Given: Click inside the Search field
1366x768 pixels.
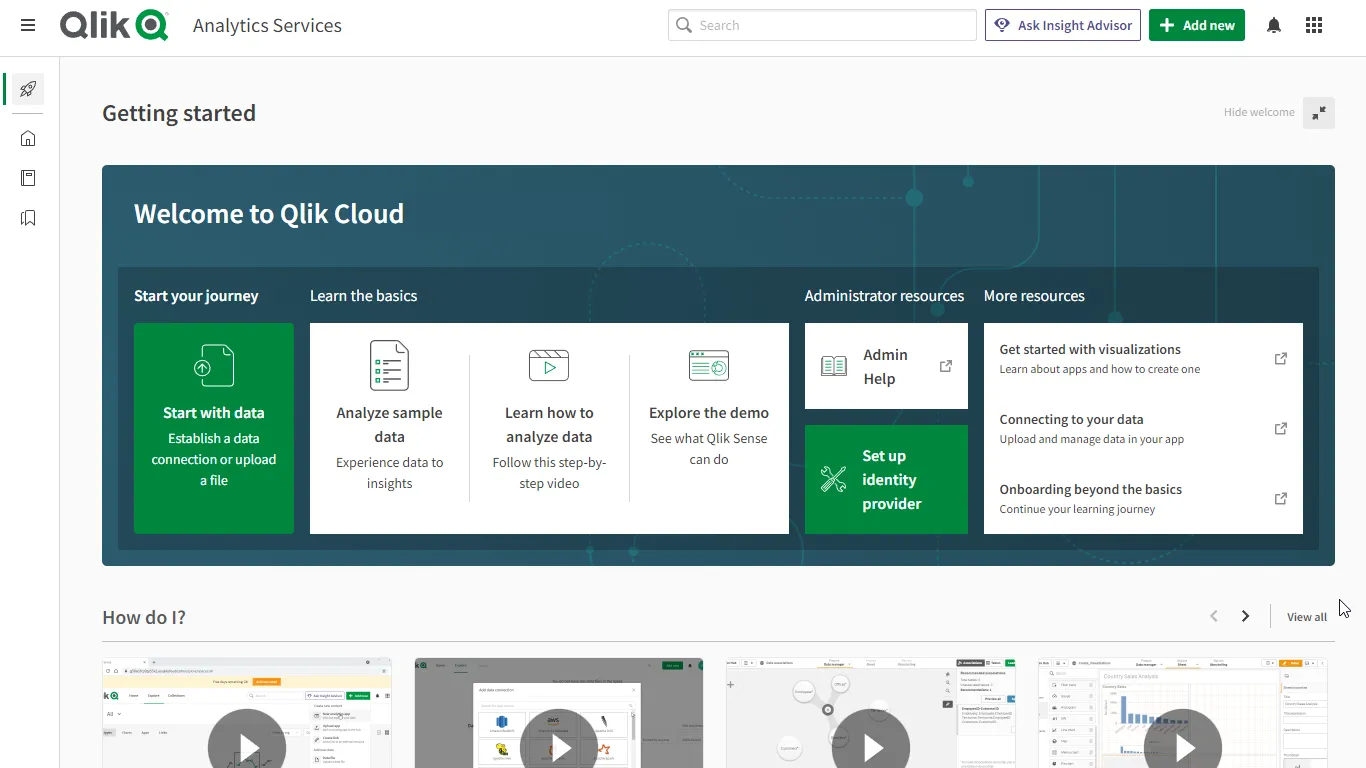Looking at the screenshot, I should pos(821,24).
